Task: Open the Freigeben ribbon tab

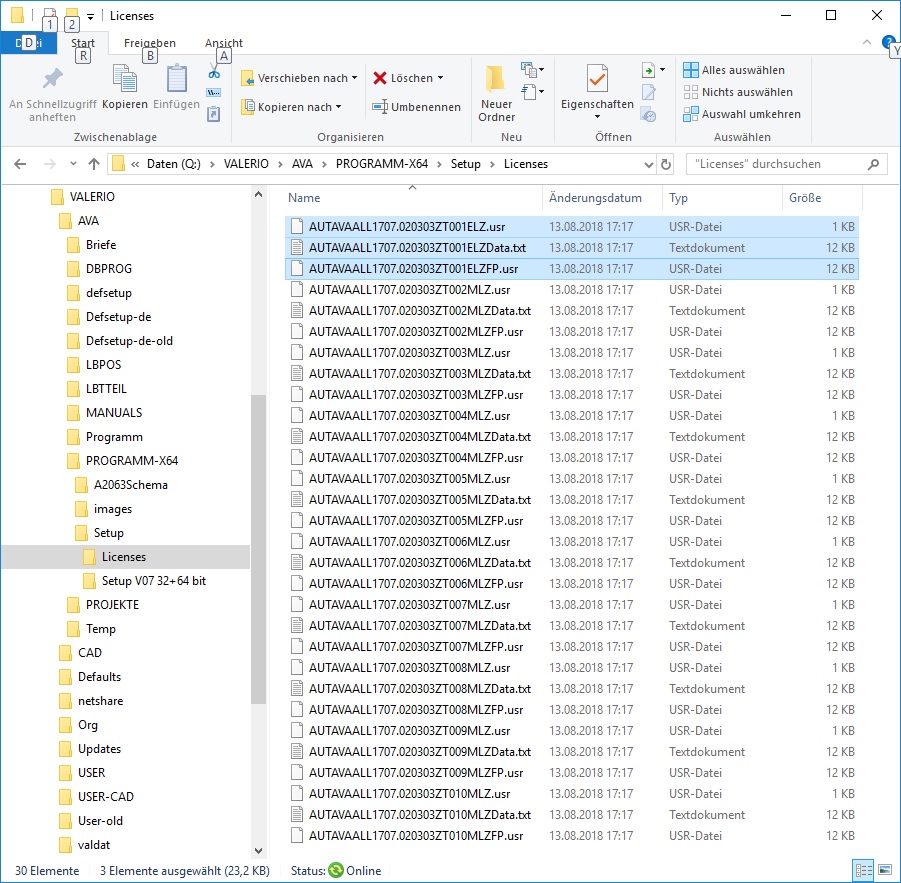Action: pos(149,43)
